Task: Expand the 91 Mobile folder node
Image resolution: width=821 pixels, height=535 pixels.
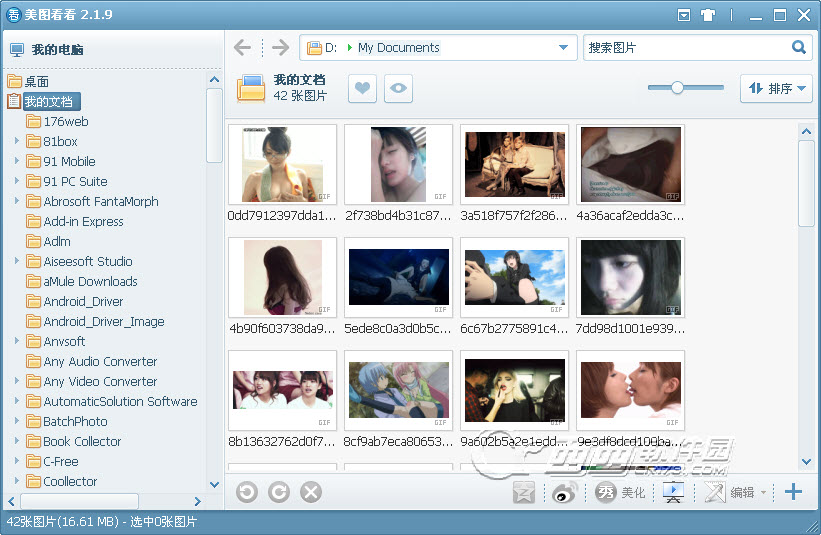Action: [x=17, y=161]
